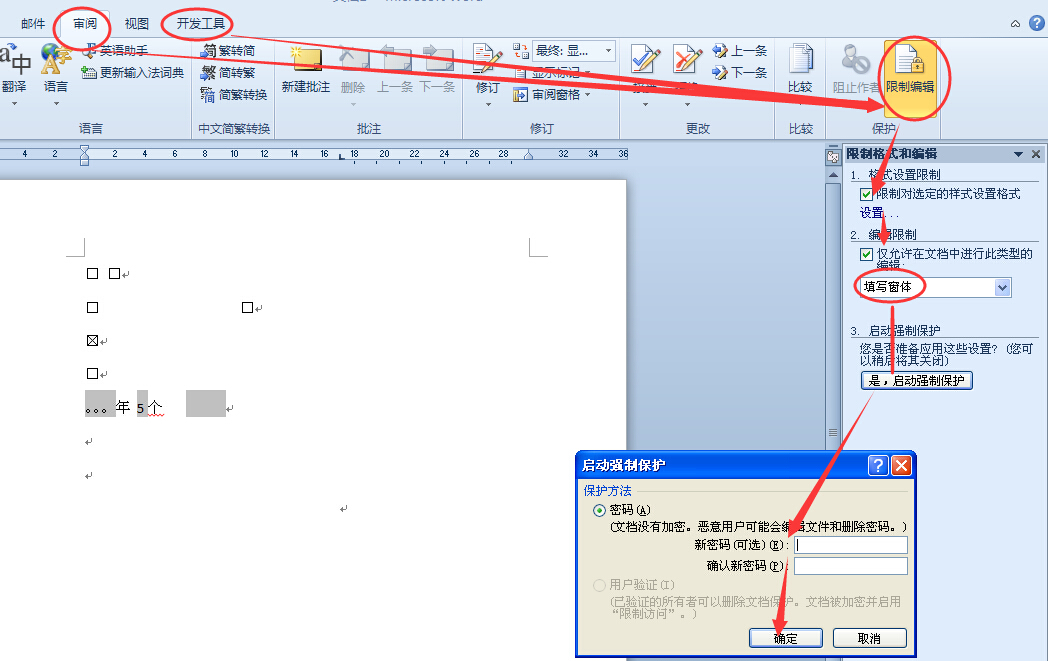Click 新建批注 new comment icon
Screen dimensions: 1048x661
tap(306, 61)
